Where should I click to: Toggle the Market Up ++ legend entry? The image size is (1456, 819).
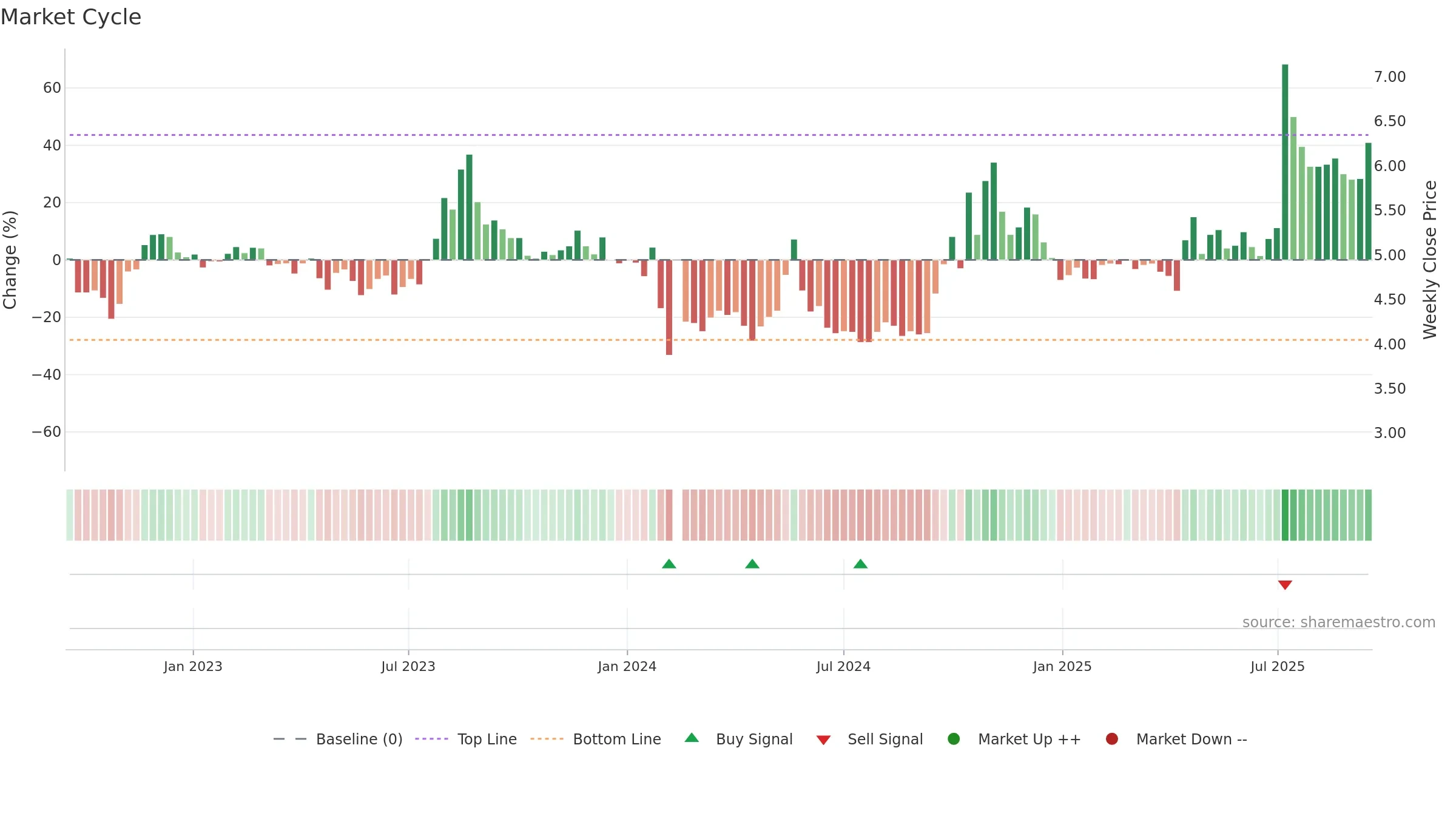pos(1014,739)
